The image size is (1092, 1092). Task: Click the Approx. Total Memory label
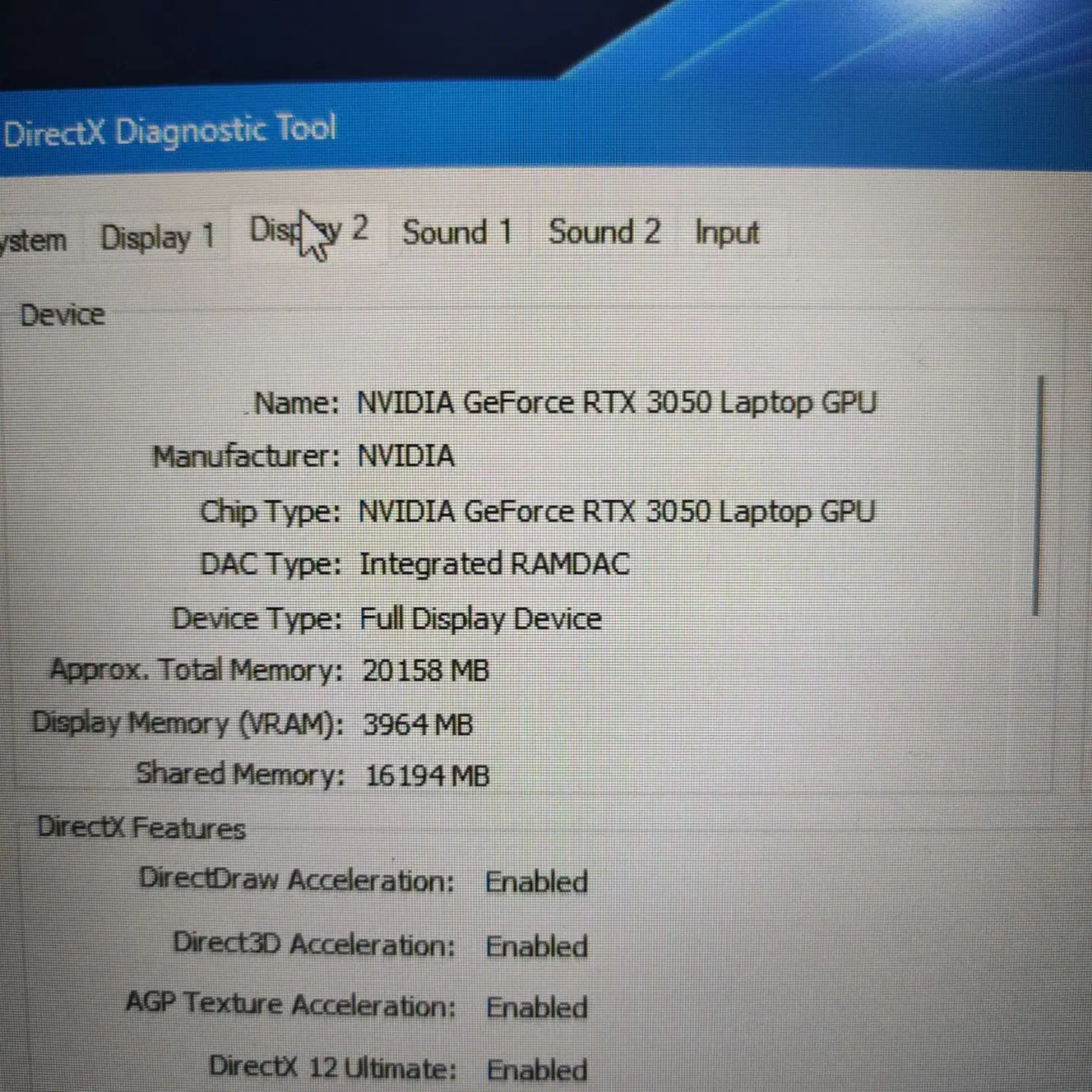196,670
